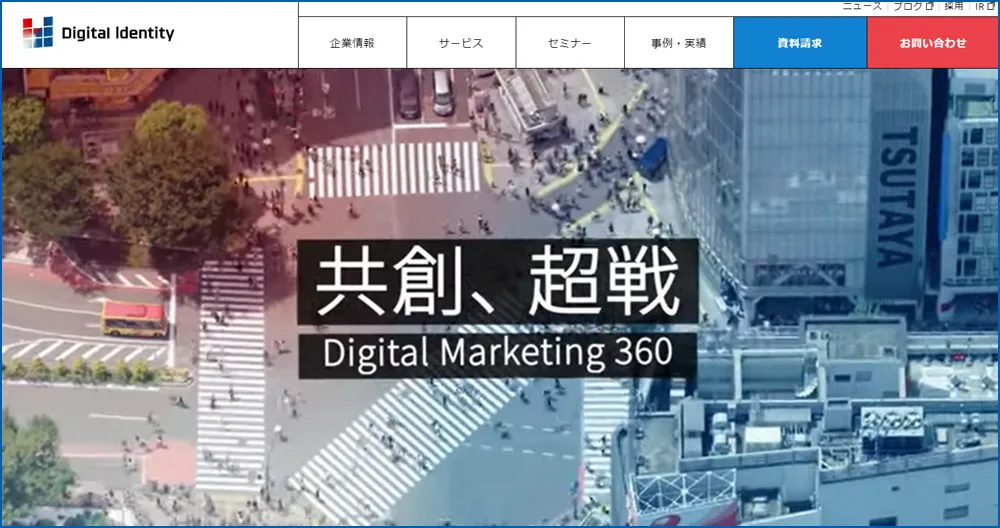The height and width of the screenshot is (528, 1000).
Task: Click the Digital Identity site name text
Action: 118,33
